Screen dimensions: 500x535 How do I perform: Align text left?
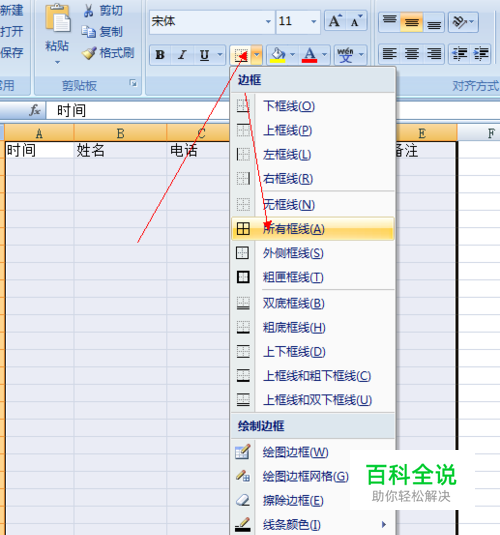pos(389,54)
